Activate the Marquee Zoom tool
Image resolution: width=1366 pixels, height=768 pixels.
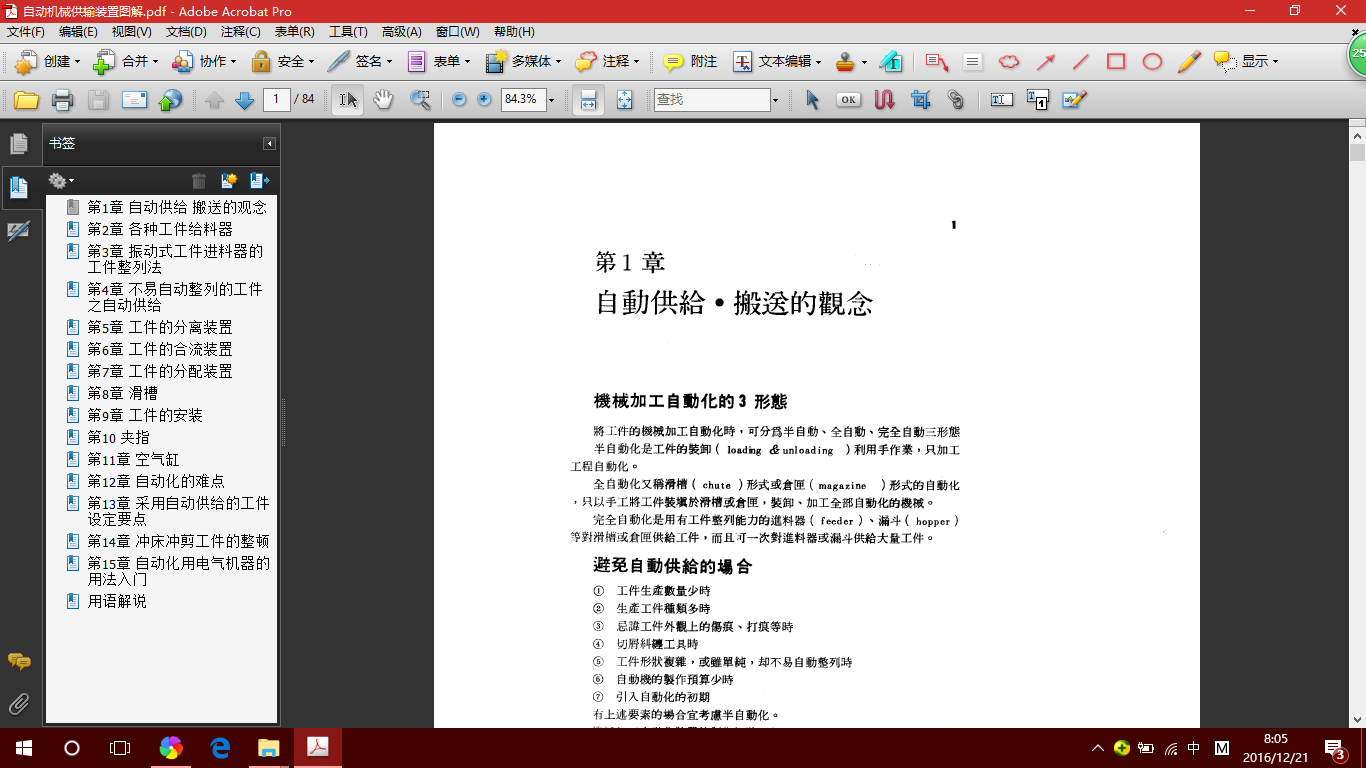(x=420, y=100)
